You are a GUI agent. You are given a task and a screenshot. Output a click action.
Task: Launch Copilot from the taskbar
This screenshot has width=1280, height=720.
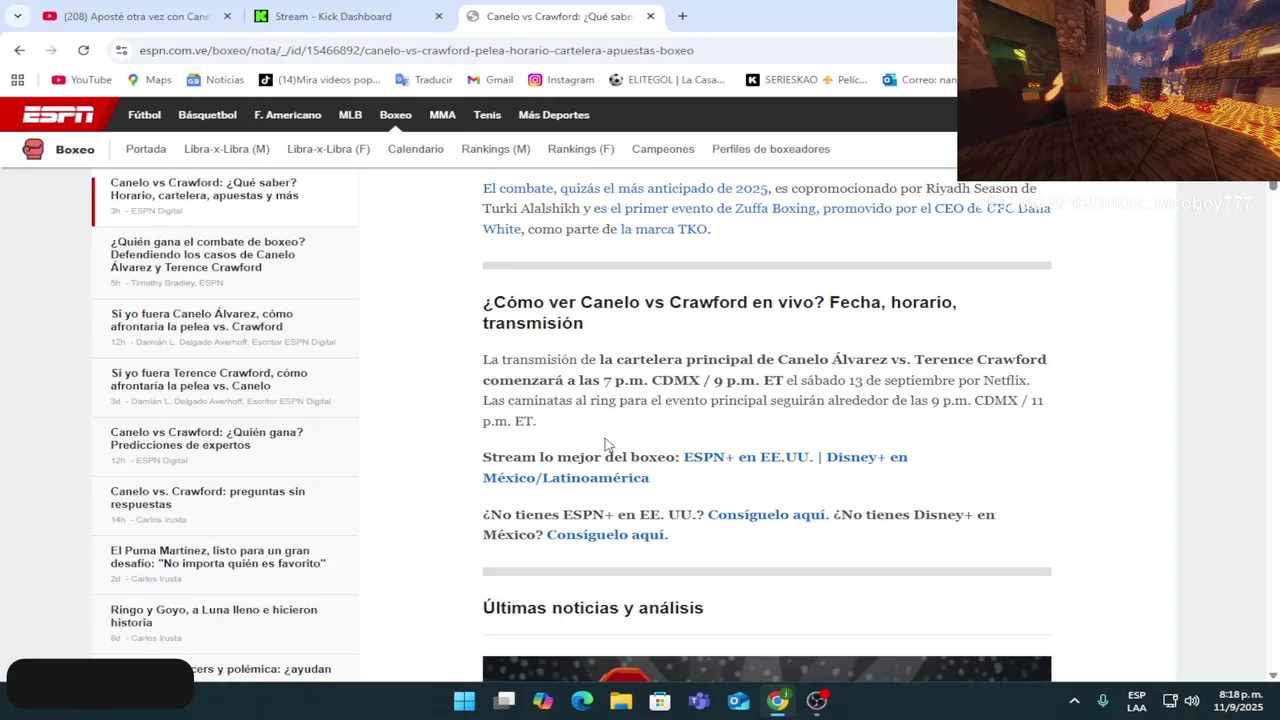(543, 701)
